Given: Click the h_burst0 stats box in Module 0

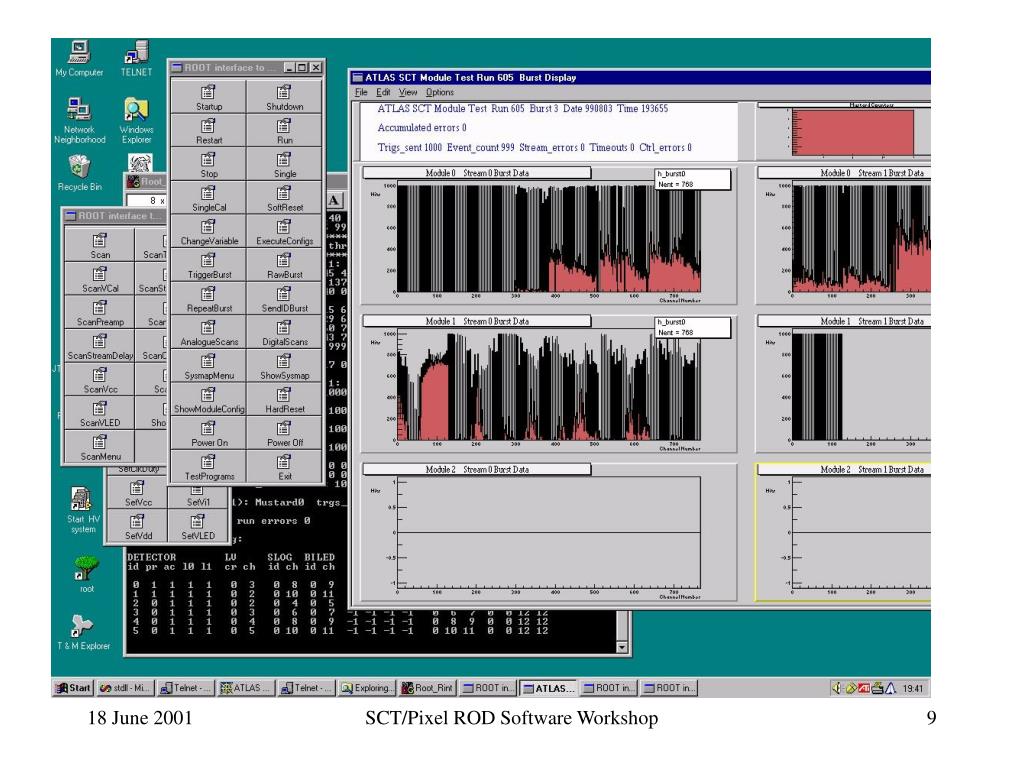Looking at the screenshot, I should click(692, 179).
